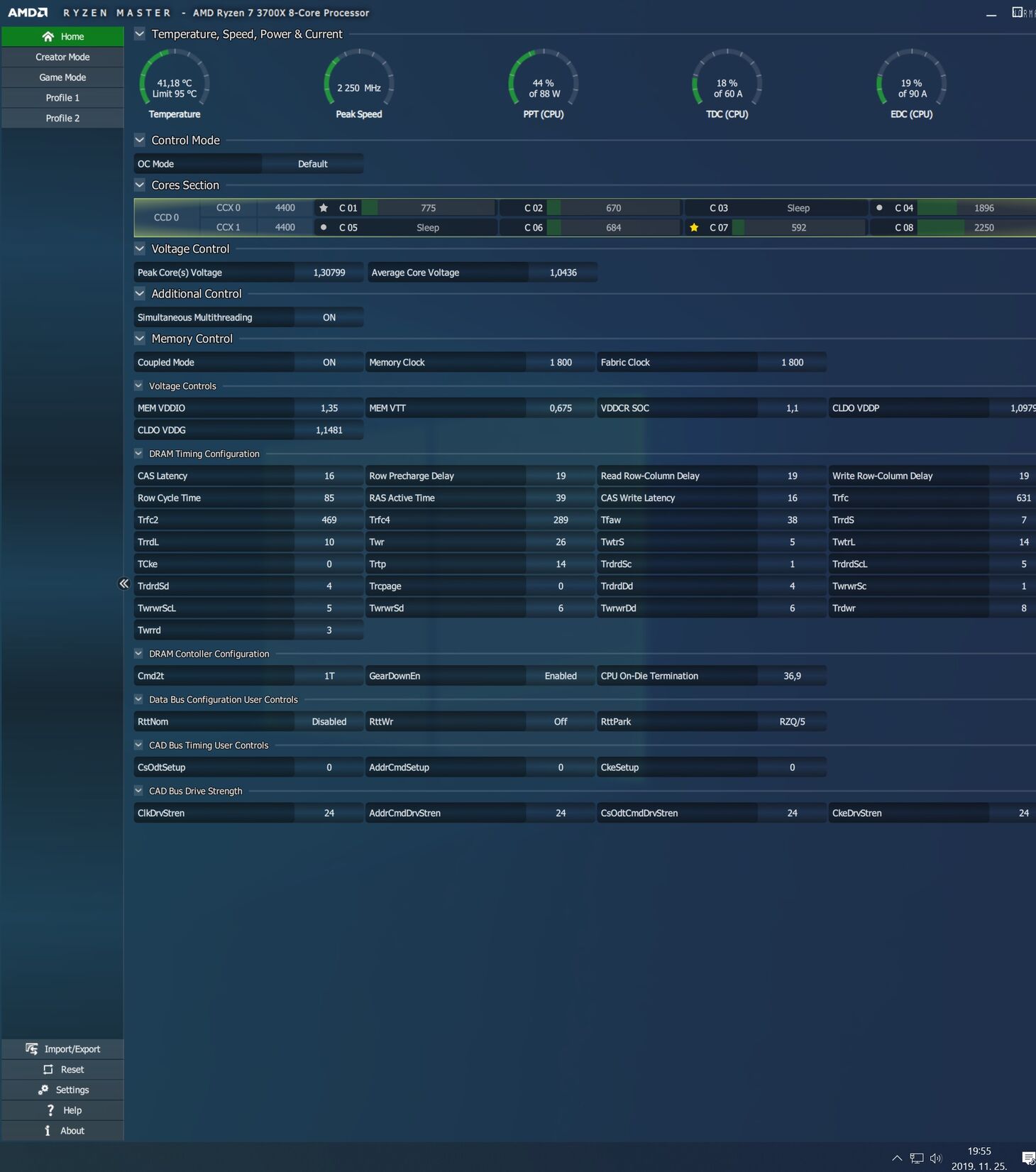
Task: Click RttPark RZQ/5 value
Action: [792, 721]
